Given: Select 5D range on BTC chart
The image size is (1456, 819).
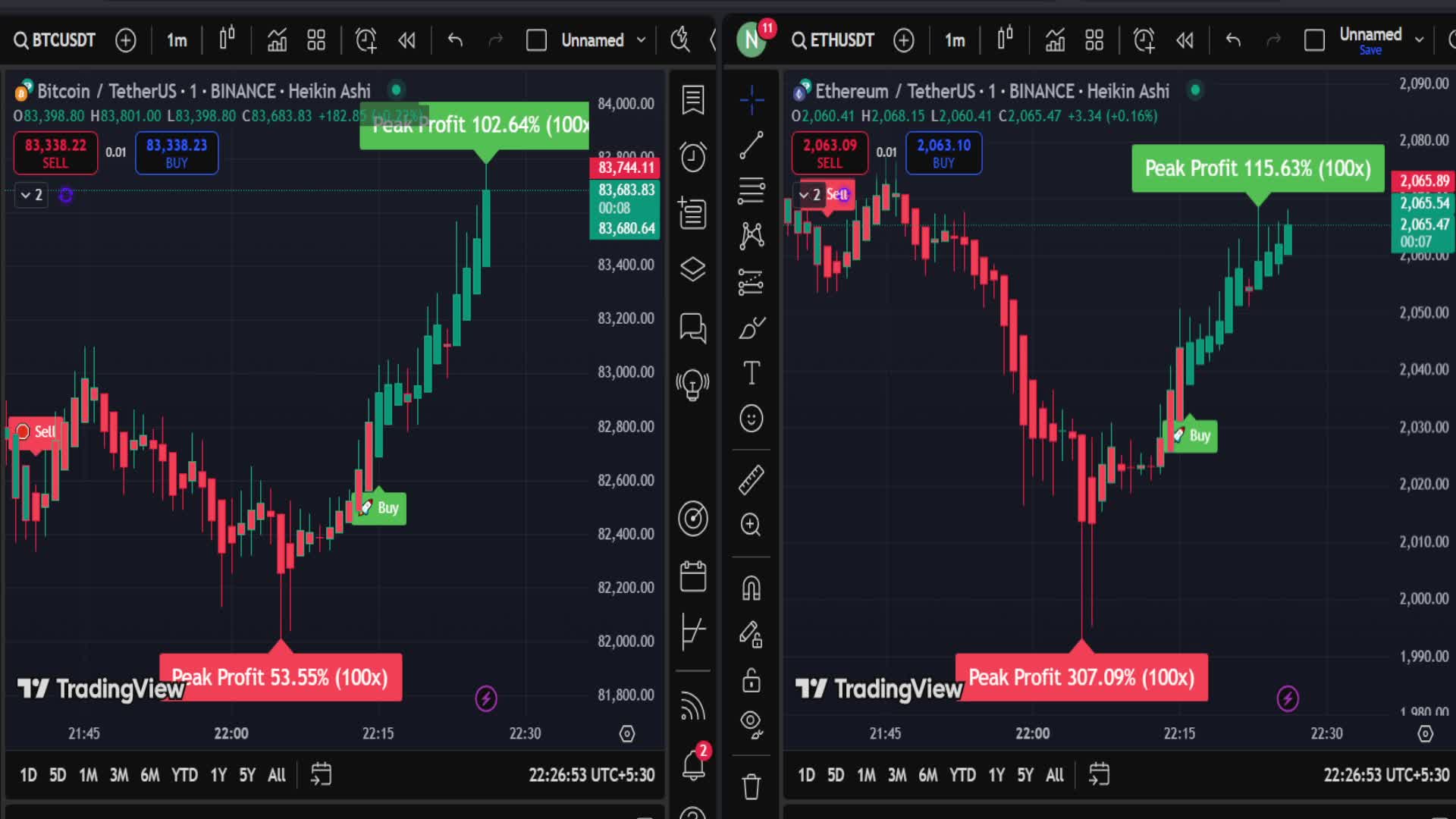Looking at the screenshot, I should tap(58, 775).
